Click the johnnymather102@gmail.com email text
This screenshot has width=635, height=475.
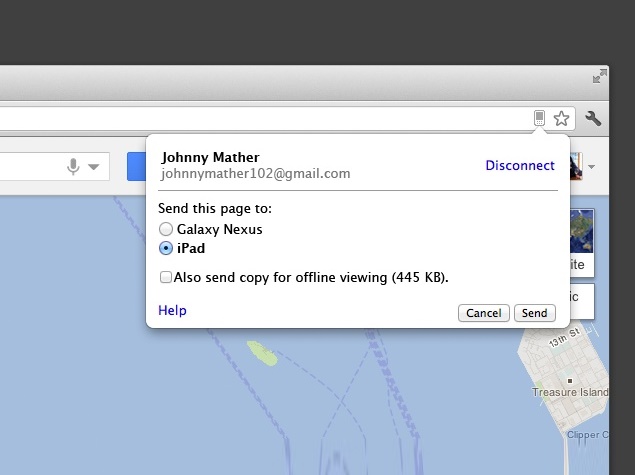click(256, 174)
